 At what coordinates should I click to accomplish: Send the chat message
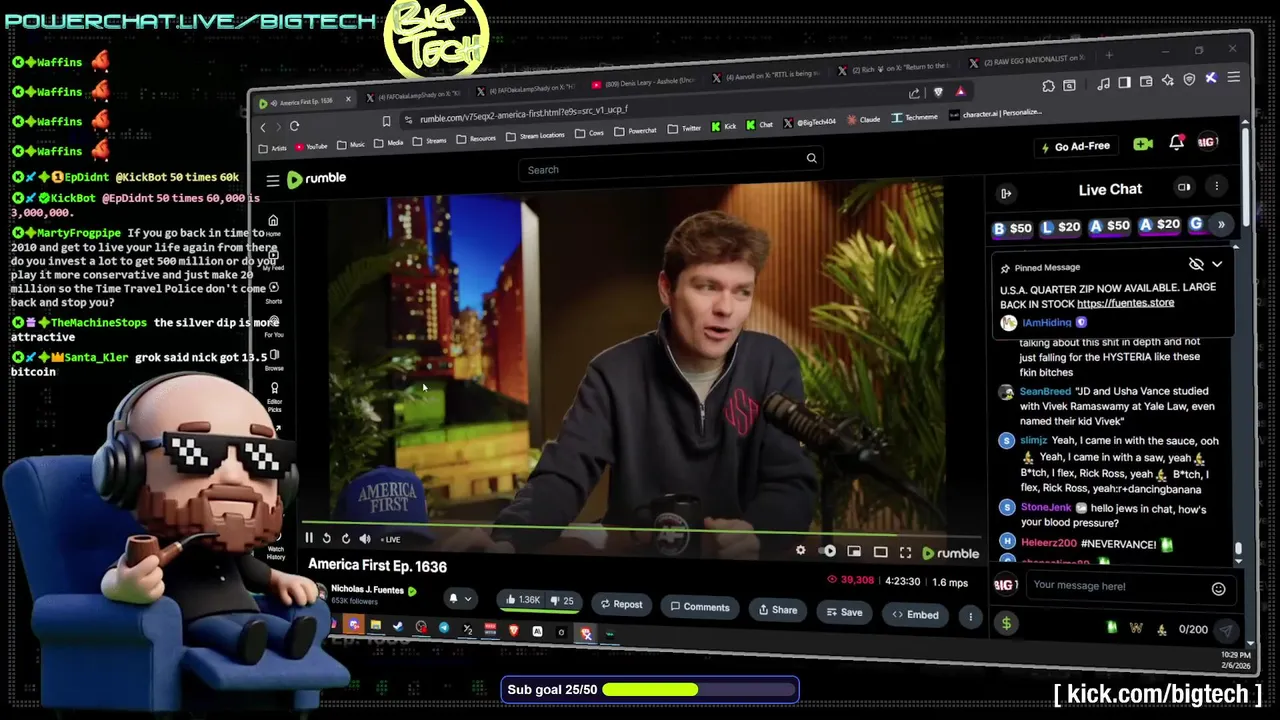click(x=1225, y=631)
